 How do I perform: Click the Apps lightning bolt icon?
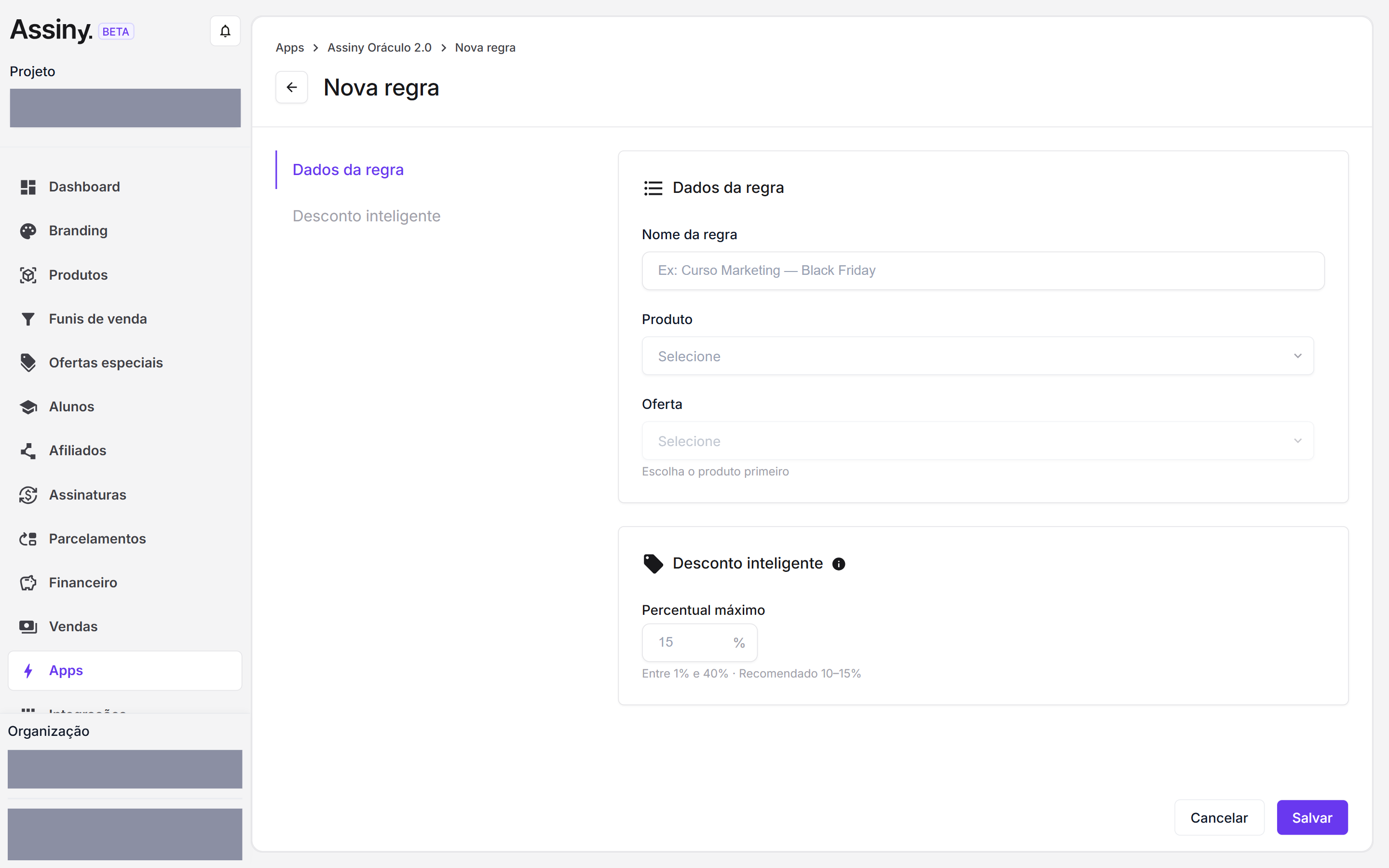pos(28,670)
